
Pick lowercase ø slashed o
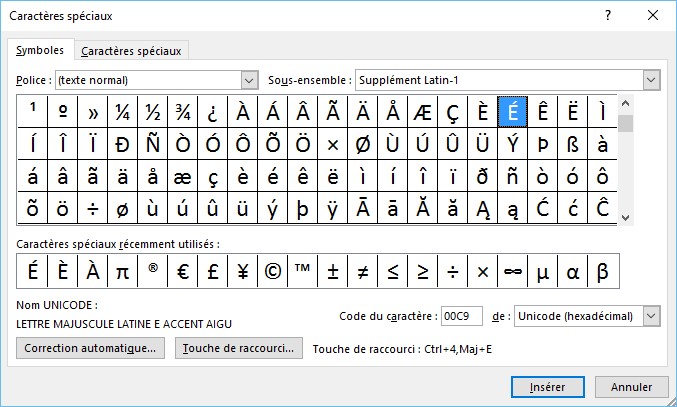click(123, 208)
